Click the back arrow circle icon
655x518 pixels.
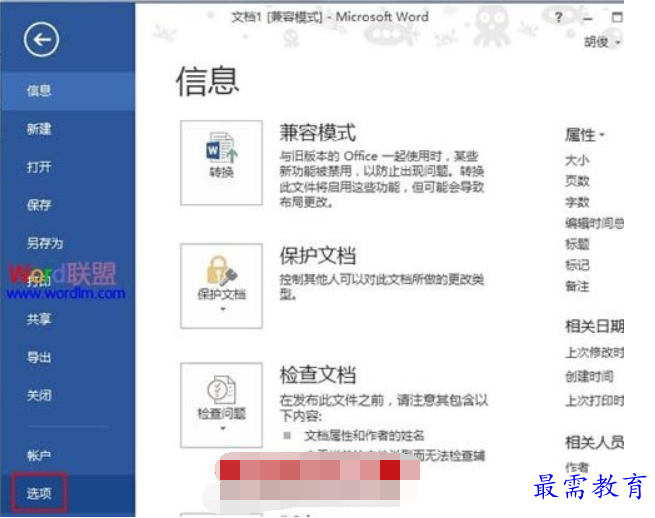pos(41,40)
